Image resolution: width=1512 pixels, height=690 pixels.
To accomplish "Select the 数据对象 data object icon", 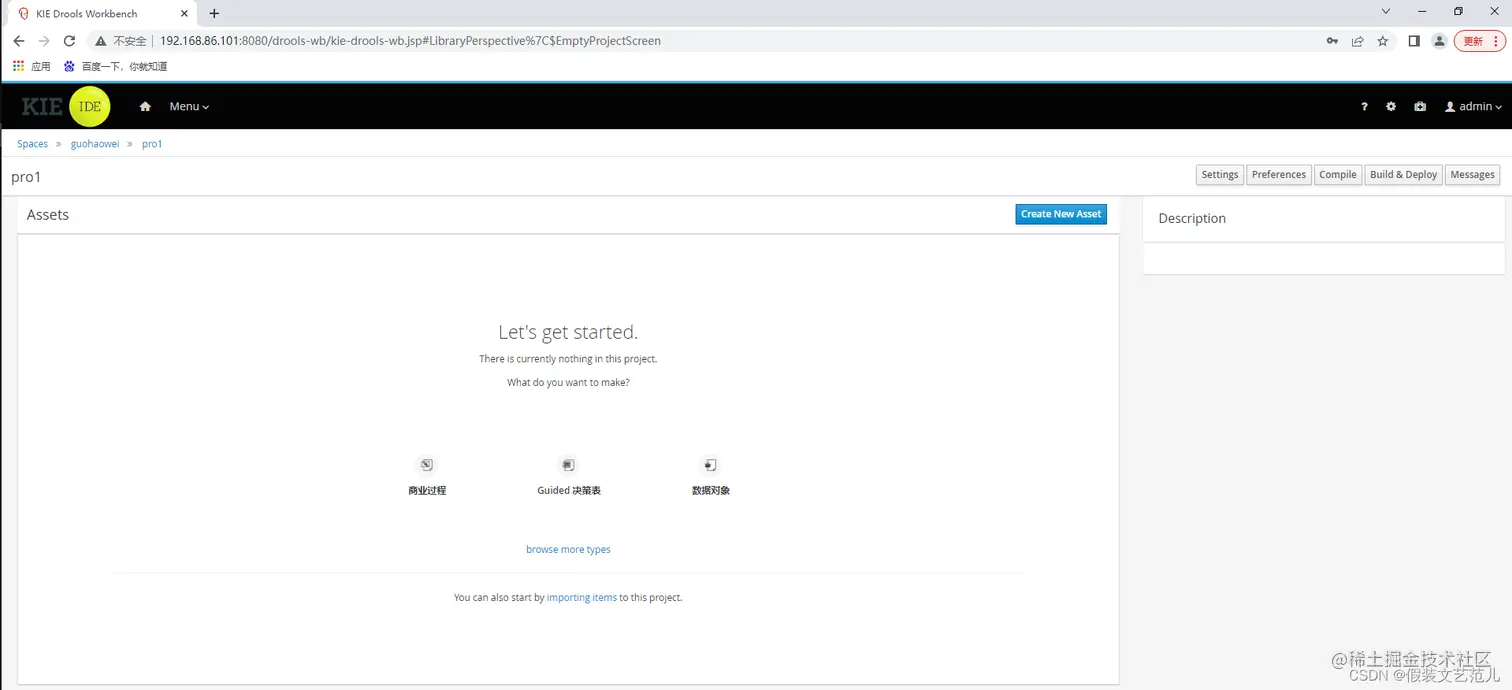I will tap(710, 465).
